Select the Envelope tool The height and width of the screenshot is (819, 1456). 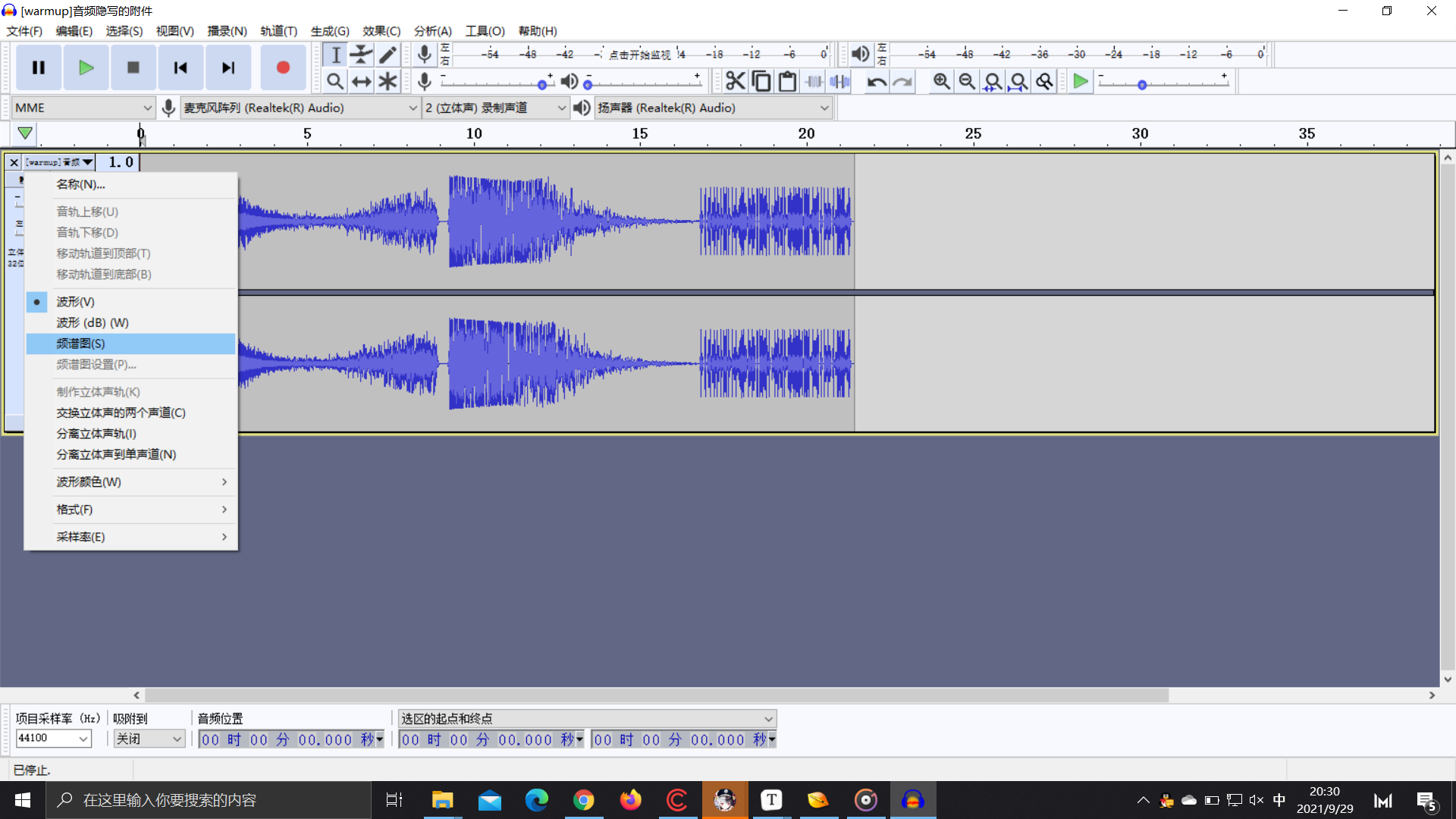pyautogui.click(x=361, y=55)
